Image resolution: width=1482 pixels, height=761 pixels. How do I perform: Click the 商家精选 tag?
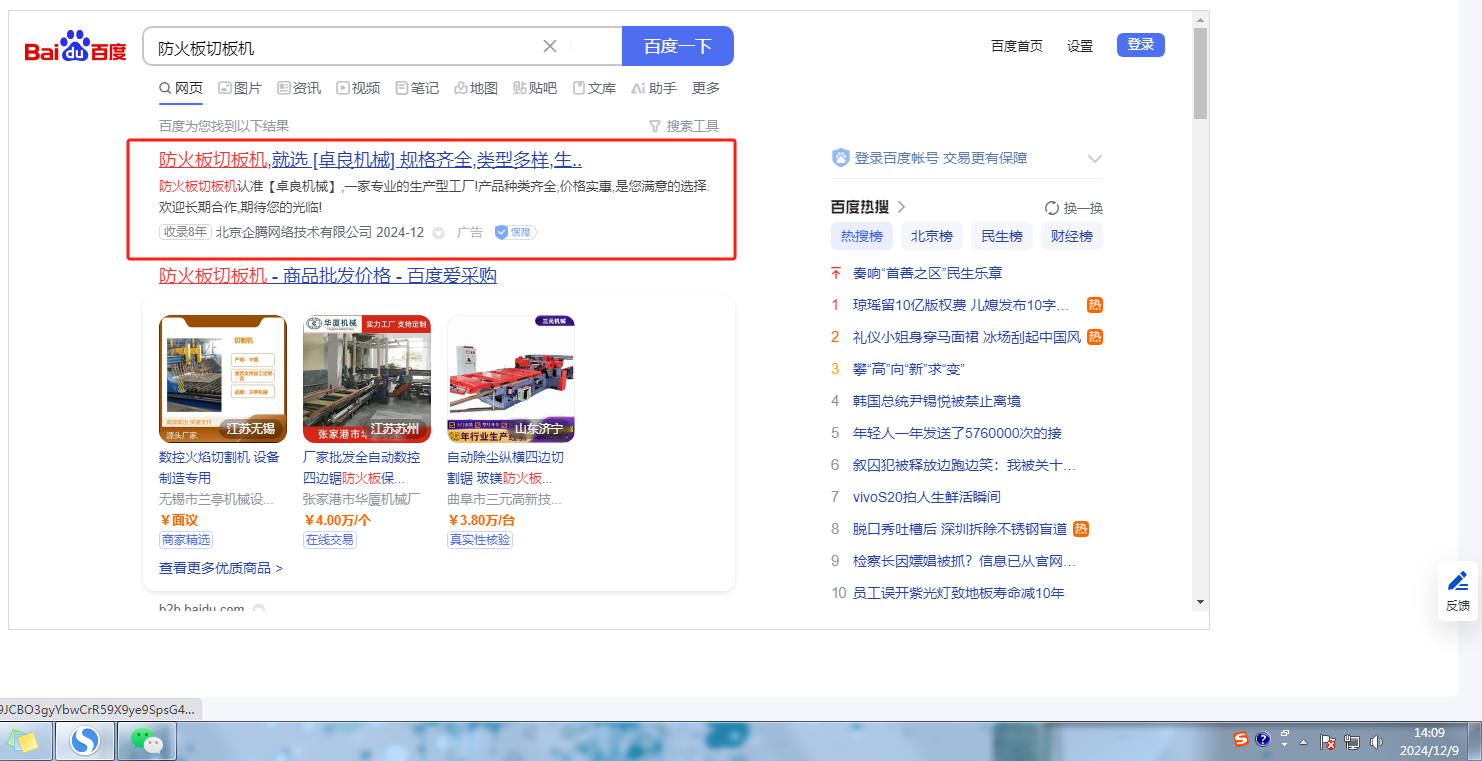pos(186,540)
